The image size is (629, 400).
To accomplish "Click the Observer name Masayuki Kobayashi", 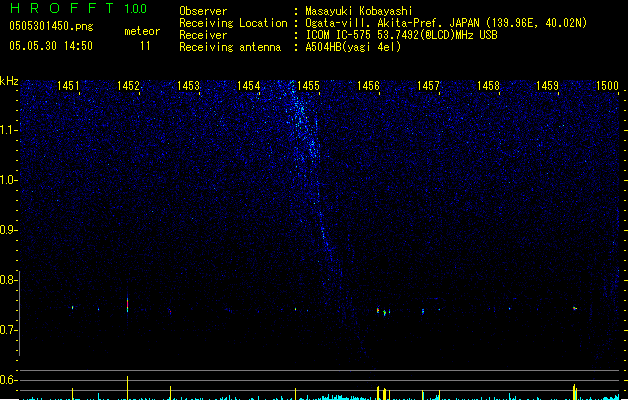I will click(359, 11).
